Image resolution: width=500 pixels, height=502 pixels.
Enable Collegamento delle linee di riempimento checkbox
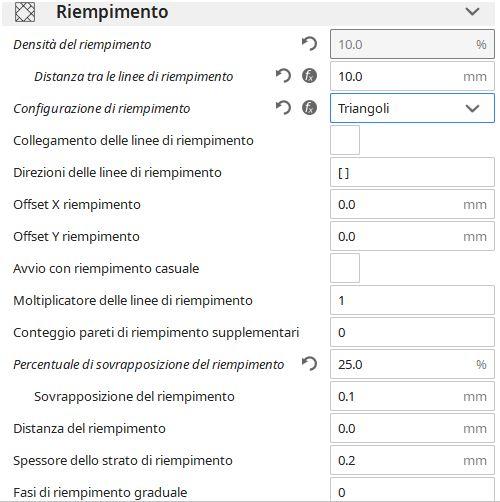pyautogui.click(x=345, y=140)
